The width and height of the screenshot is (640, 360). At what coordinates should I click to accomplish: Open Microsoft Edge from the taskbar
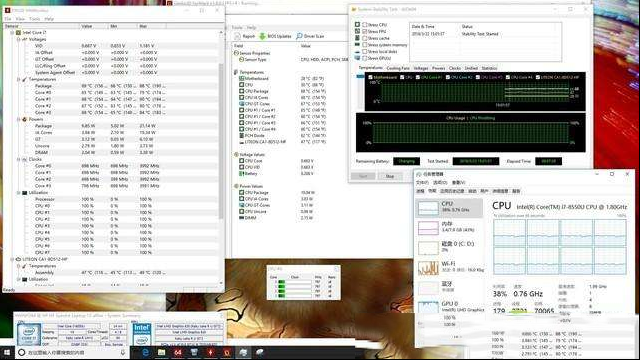[x=145, y=352]
